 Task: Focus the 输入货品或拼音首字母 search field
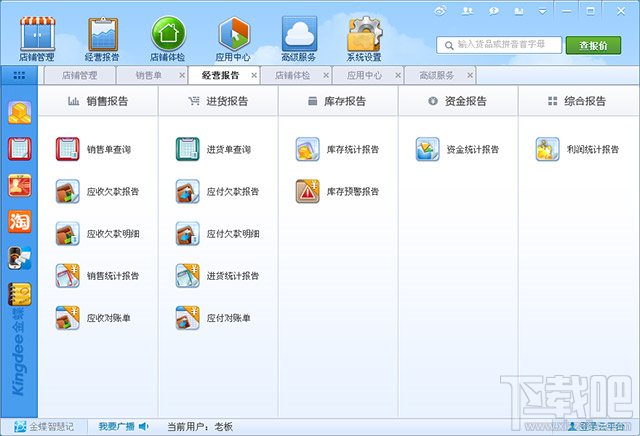click(499, 45)
